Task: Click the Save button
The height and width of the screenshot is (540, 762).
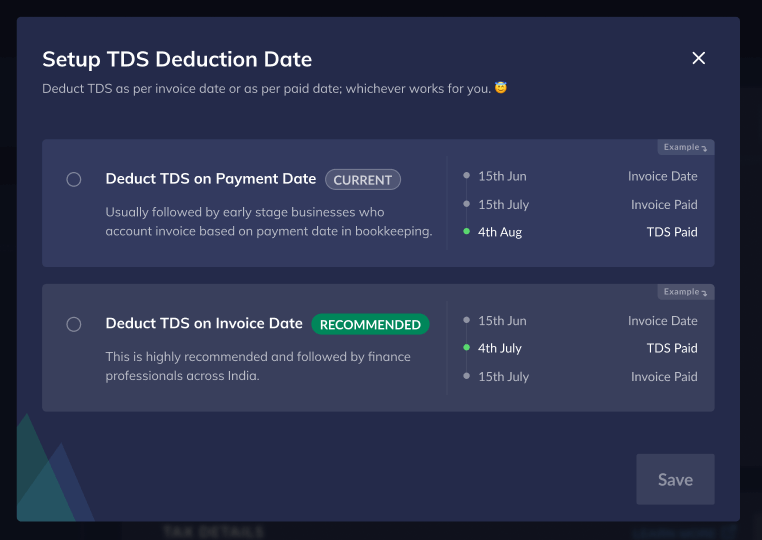Action: point(675,479)
